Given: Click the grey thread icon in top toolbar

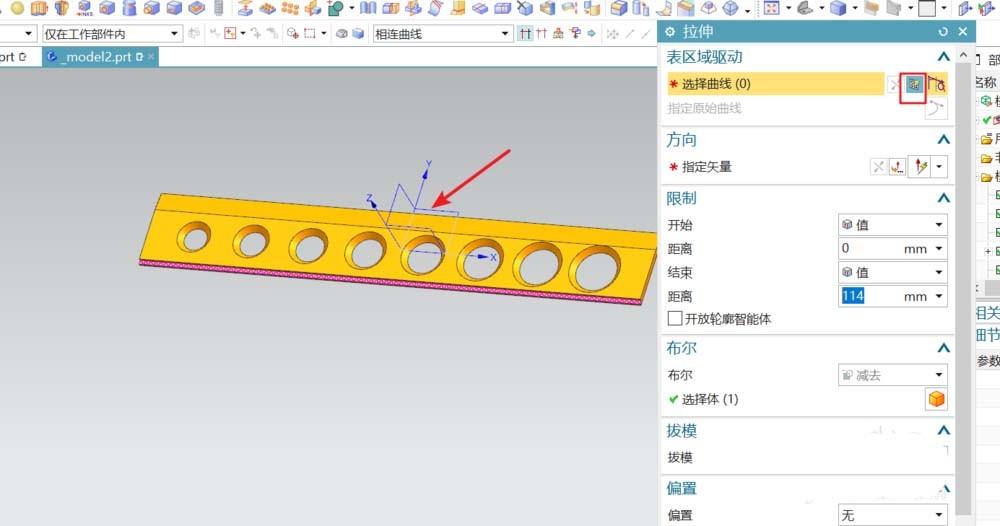Looking at the screenshot, I should coord(218,8).
